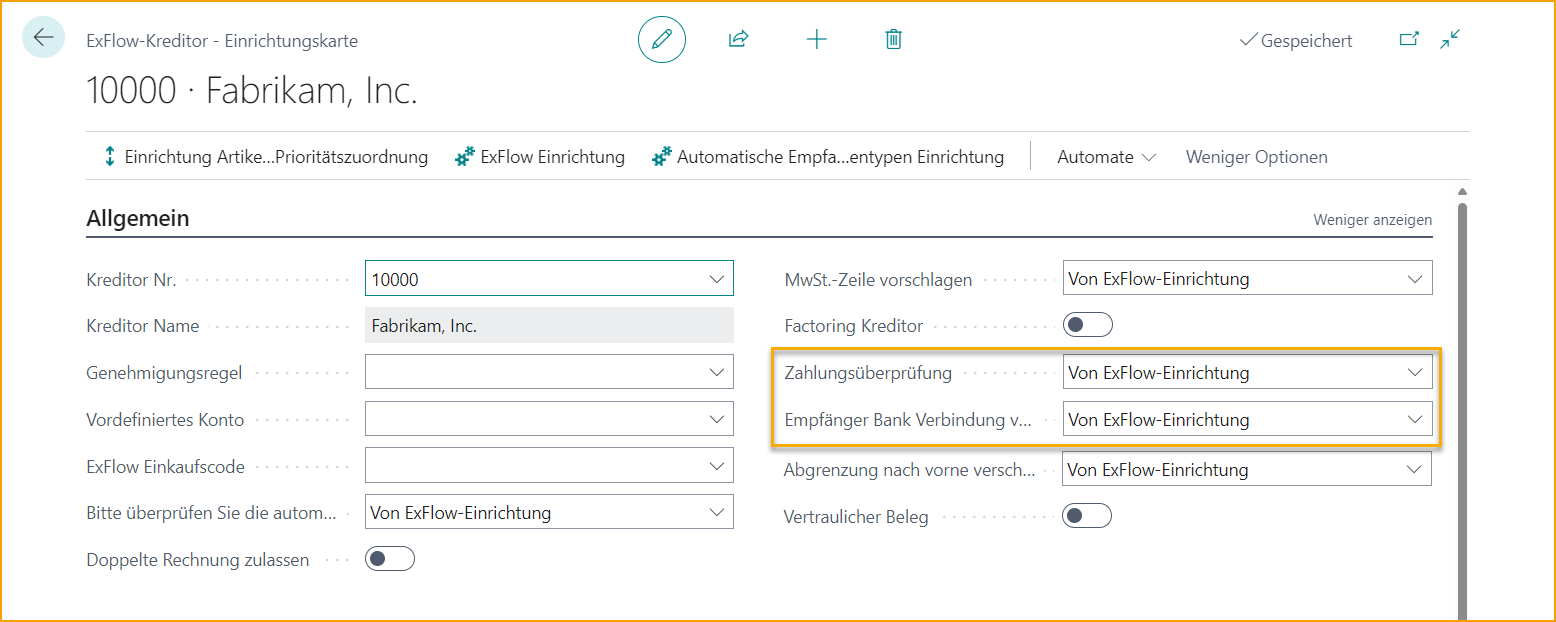Turn on the Factoring Kreditor switch
This screenshot has height=622, width=1556.
(1087, 324)
